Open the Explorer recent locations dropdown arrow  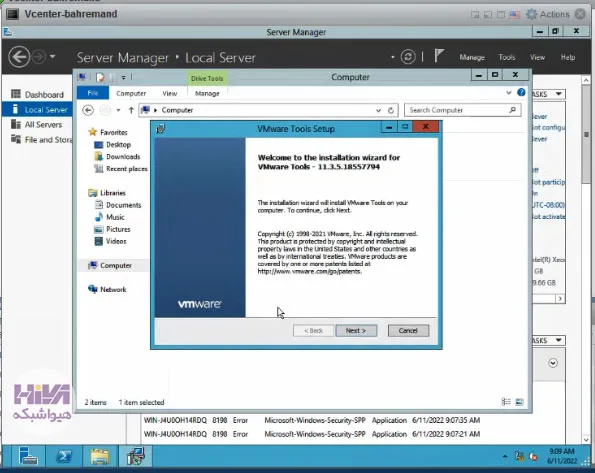click(118, 110)
